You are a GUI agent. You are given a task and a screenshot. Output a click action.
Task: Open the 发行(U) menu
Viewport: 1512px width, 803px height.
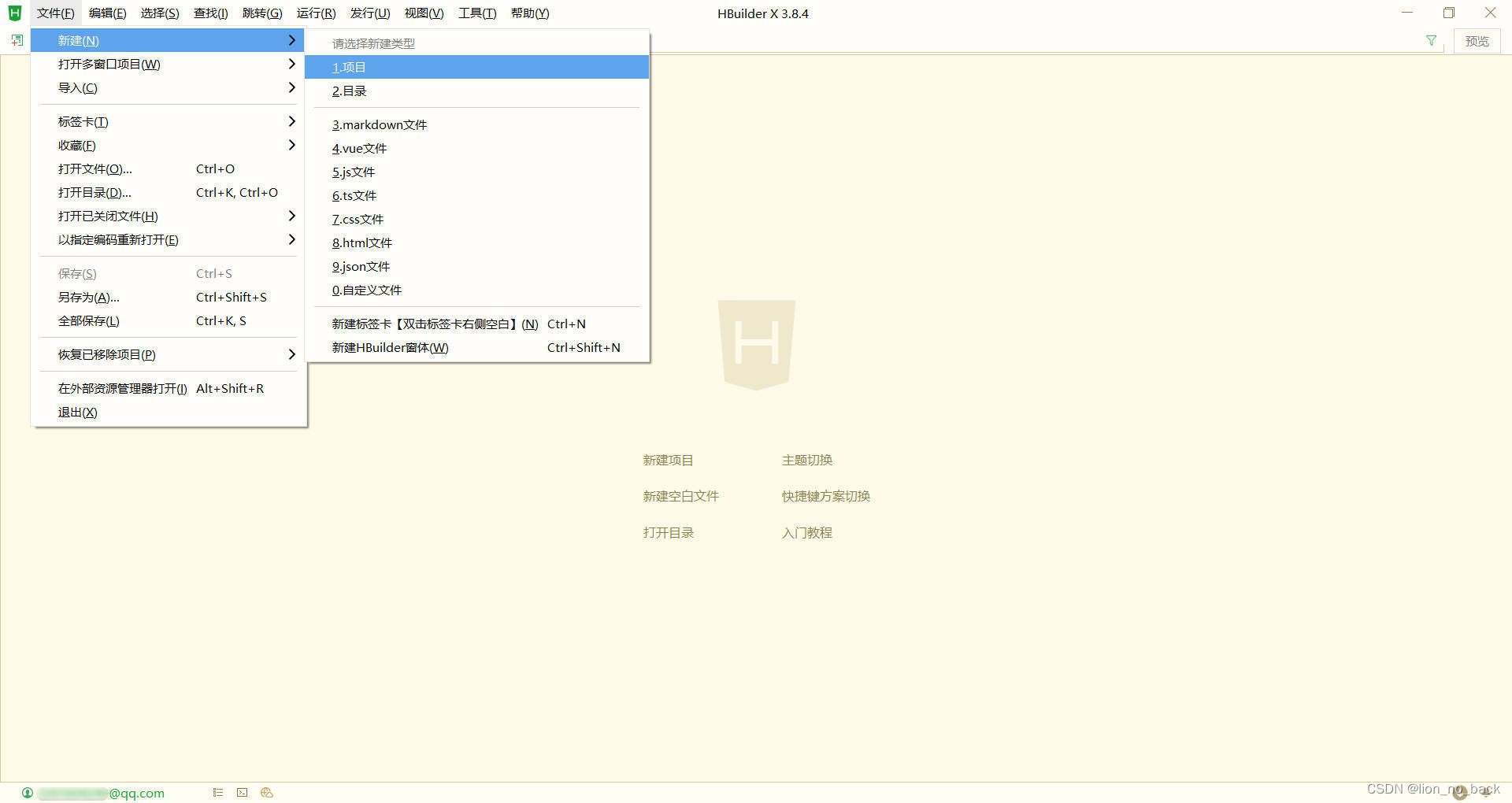370,13
